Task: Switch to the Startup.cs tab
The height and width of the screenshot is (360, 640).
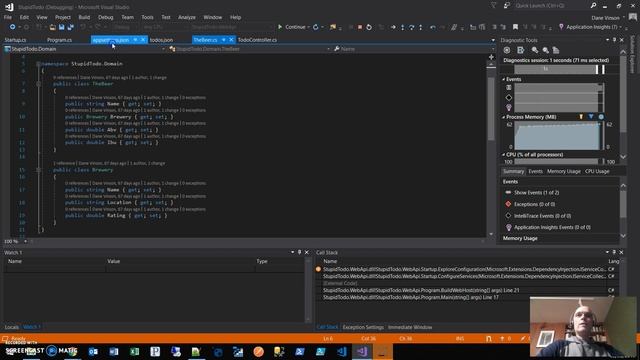Action: (x=15, y=40)
